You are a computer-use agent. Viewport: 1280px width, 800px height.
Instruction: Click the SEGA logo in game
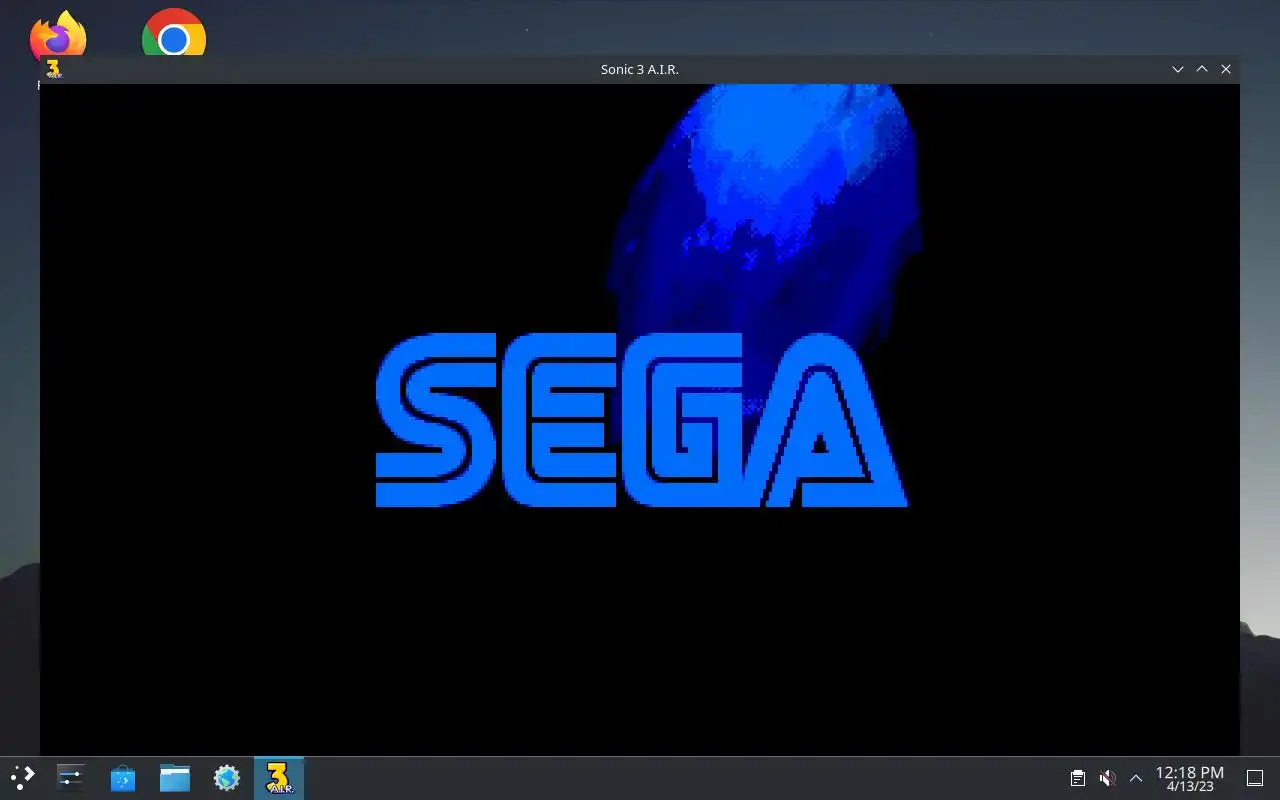[x=641, y=420]
